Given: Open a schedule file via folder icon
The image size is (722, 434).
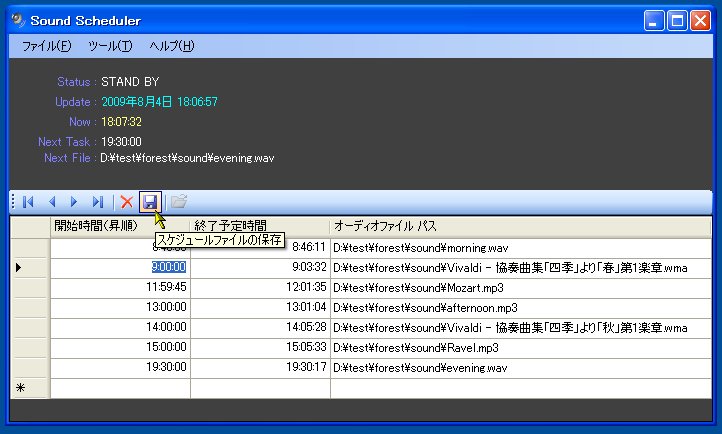Looking at the screenshot, I should tap(179, 202).
